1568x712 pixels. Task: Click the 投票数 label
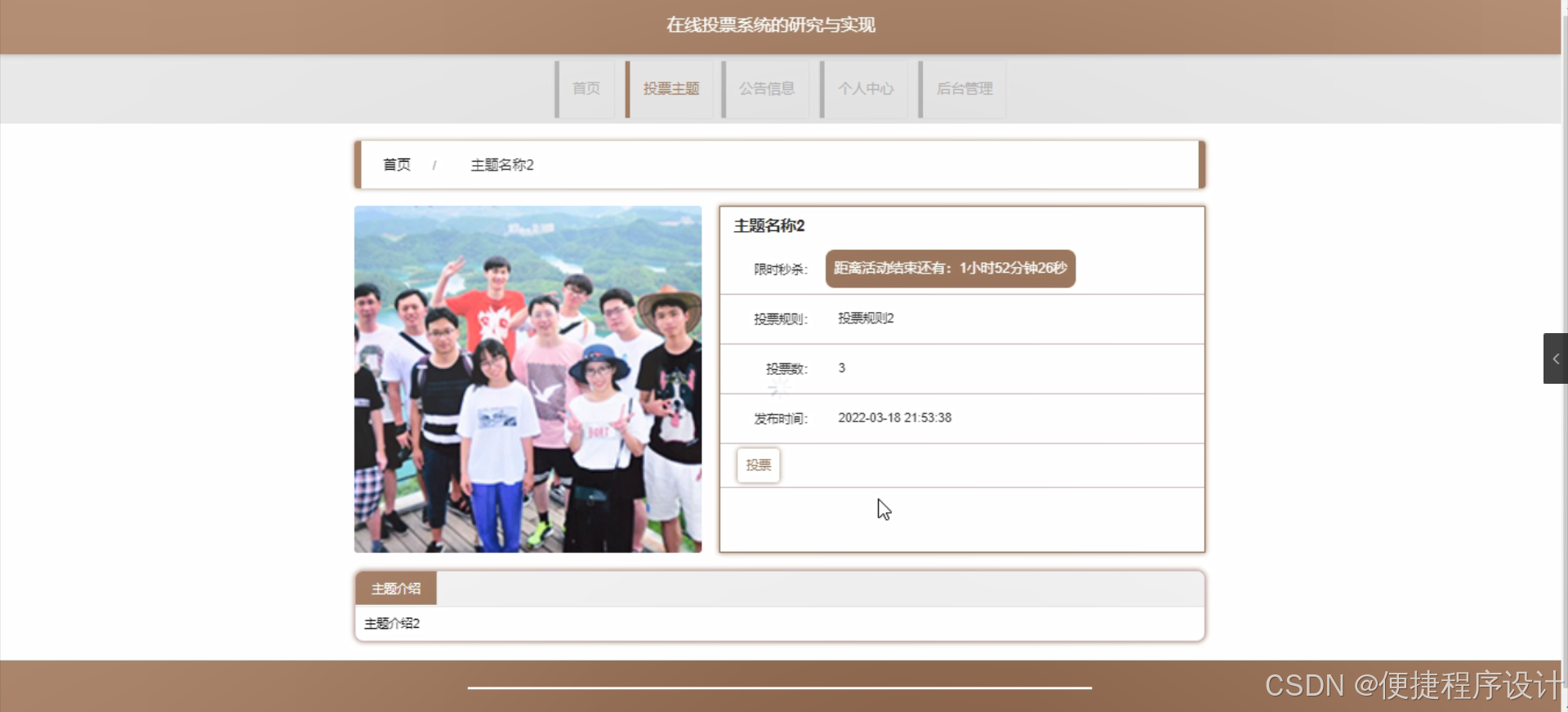(x=786, y=369)
